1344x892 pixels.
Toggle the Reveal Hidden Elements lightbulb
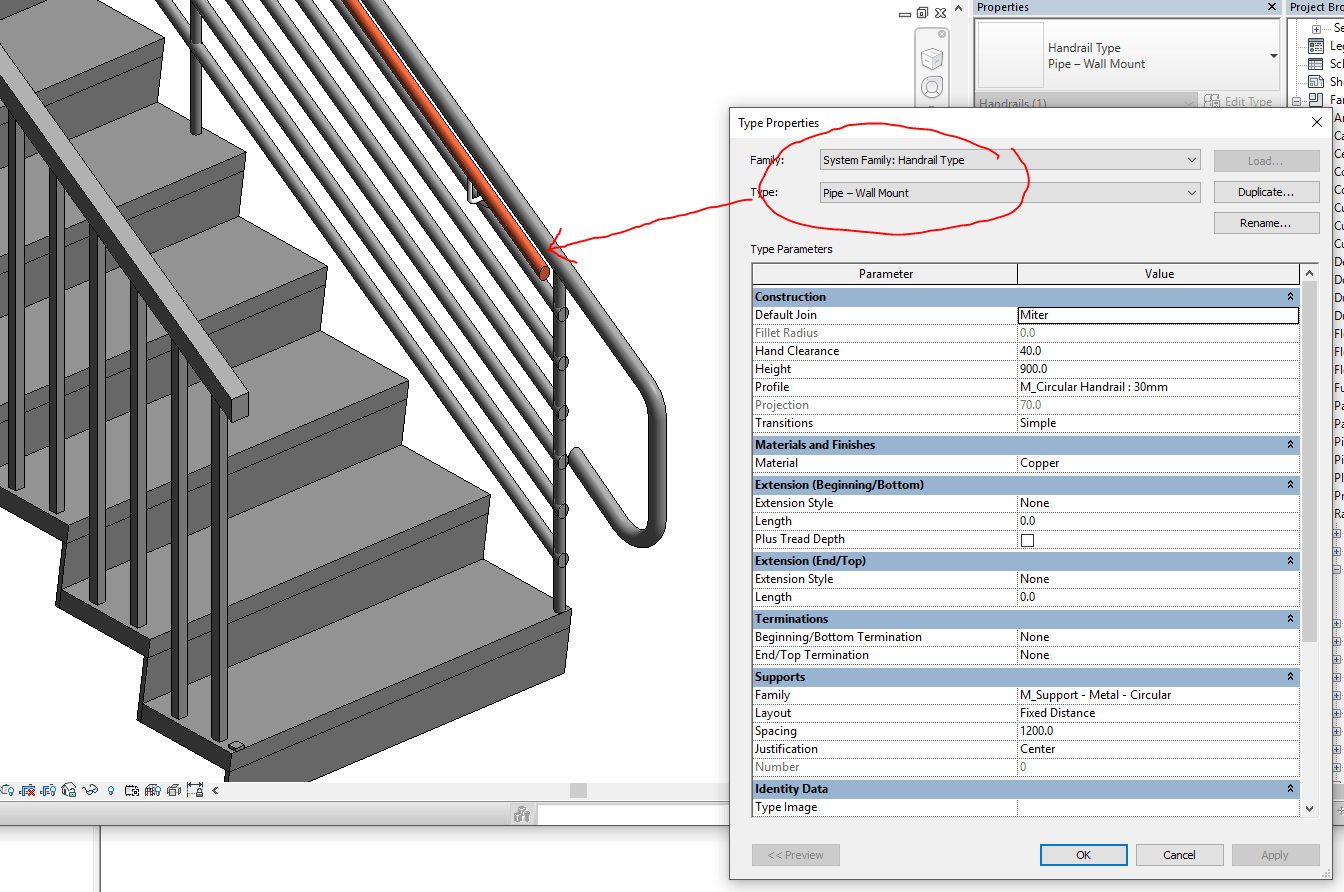(x=111, y=790)
